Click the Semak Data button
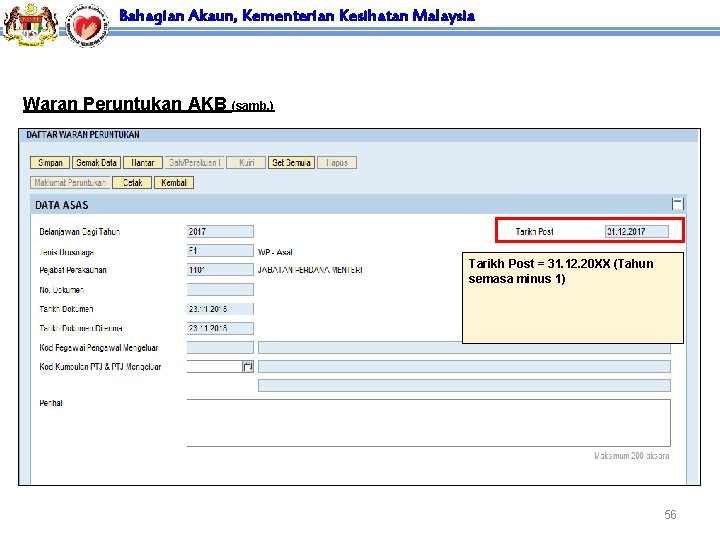The height and width of the screenshot is (540, 720). point(96,163)
